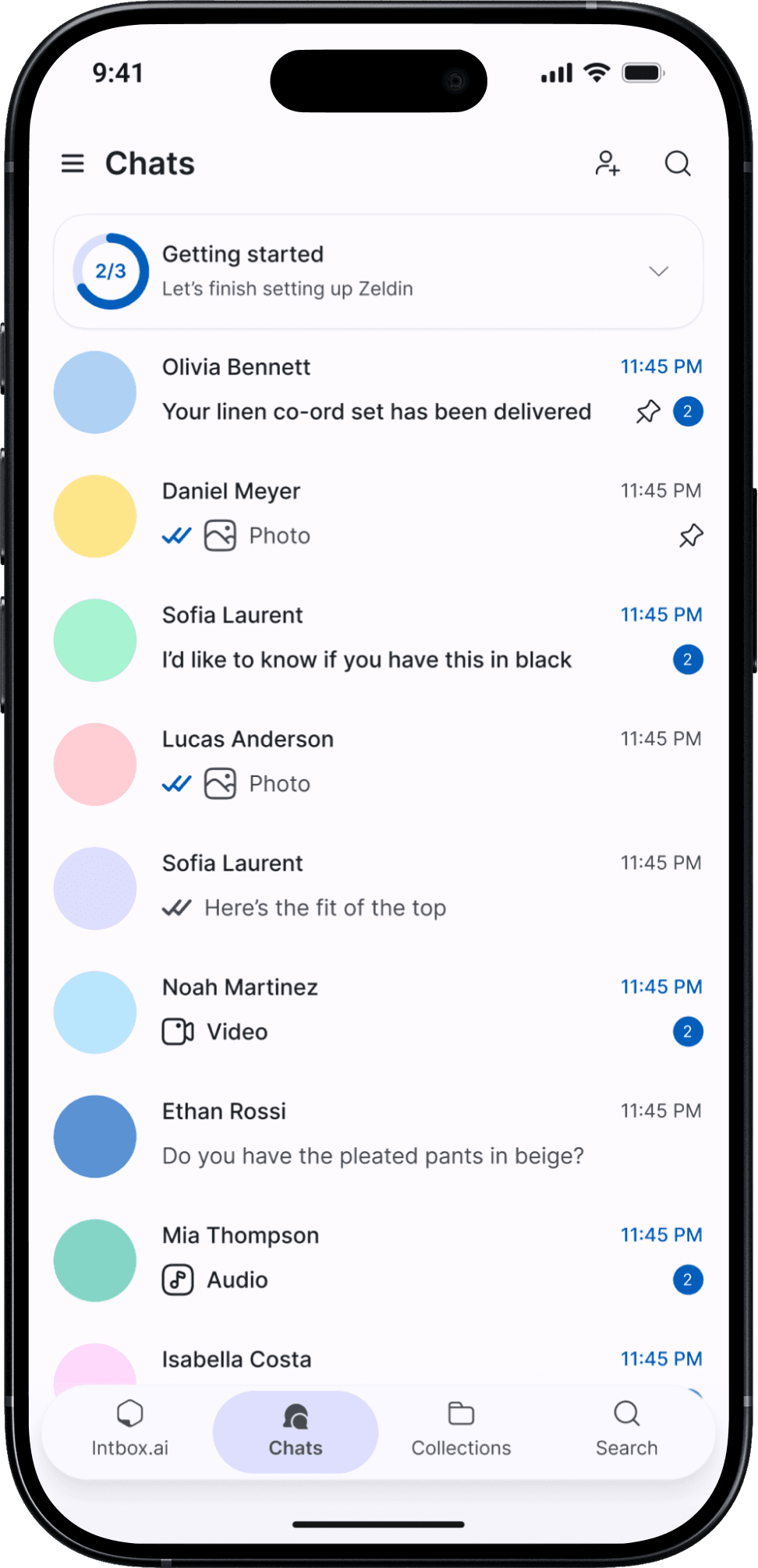Image resolution: width=758 pixels, height=1568 pixels.
Task: Open the hamburger menu beside Chats
Action: coord(73,164)
